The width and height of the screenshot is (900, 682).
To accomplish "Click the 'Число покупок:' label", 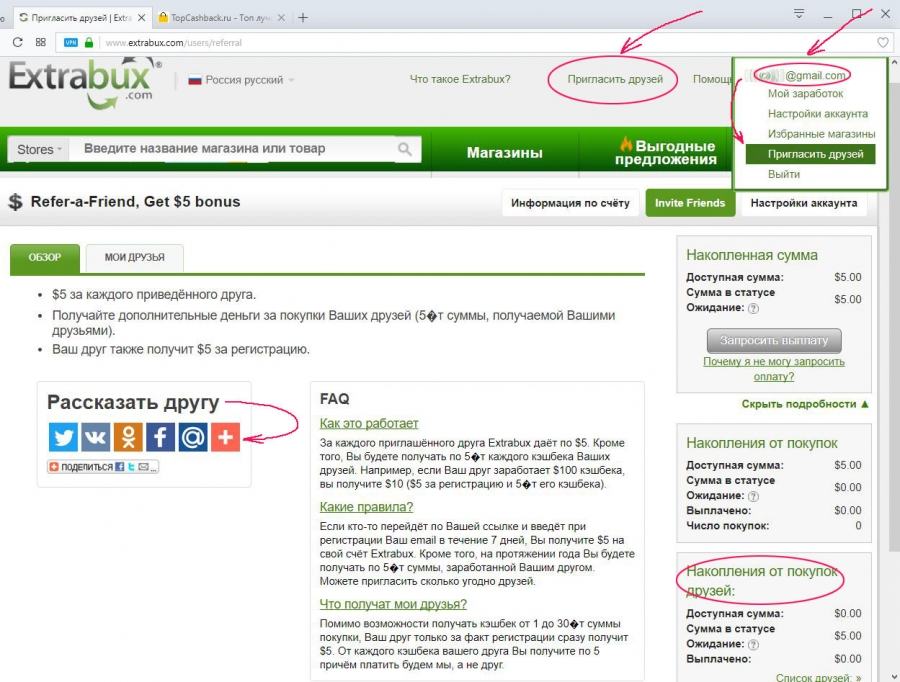I will pyautogui.click(x=727, y=526).
